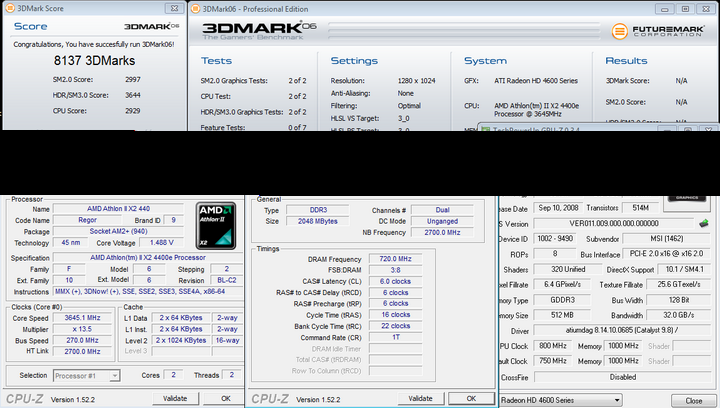Click the DC Mode field Unganged
This screenshot has width=720, height=408.
tap(442, 221)
